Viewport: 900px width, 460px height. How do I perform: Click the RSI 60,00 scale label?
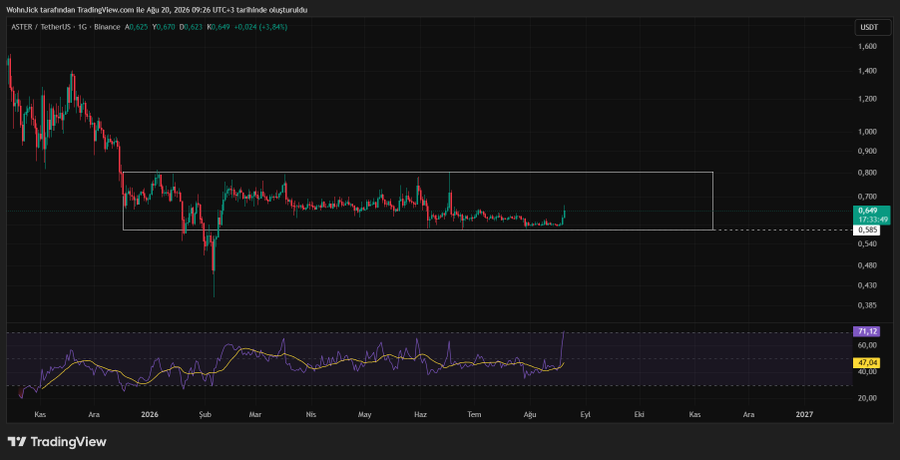pos(868,345)
